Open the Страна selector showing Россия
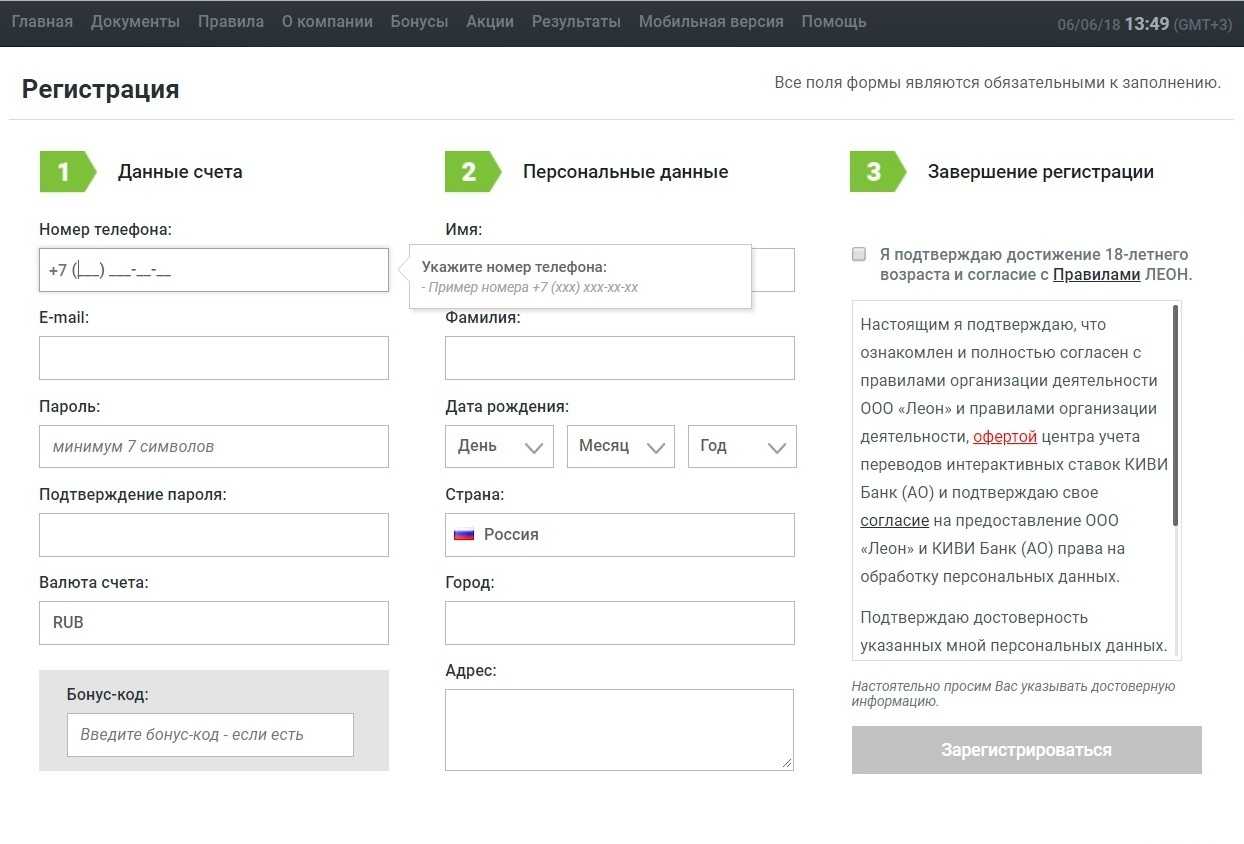The image size is (1244, 844). coord(620,535)
